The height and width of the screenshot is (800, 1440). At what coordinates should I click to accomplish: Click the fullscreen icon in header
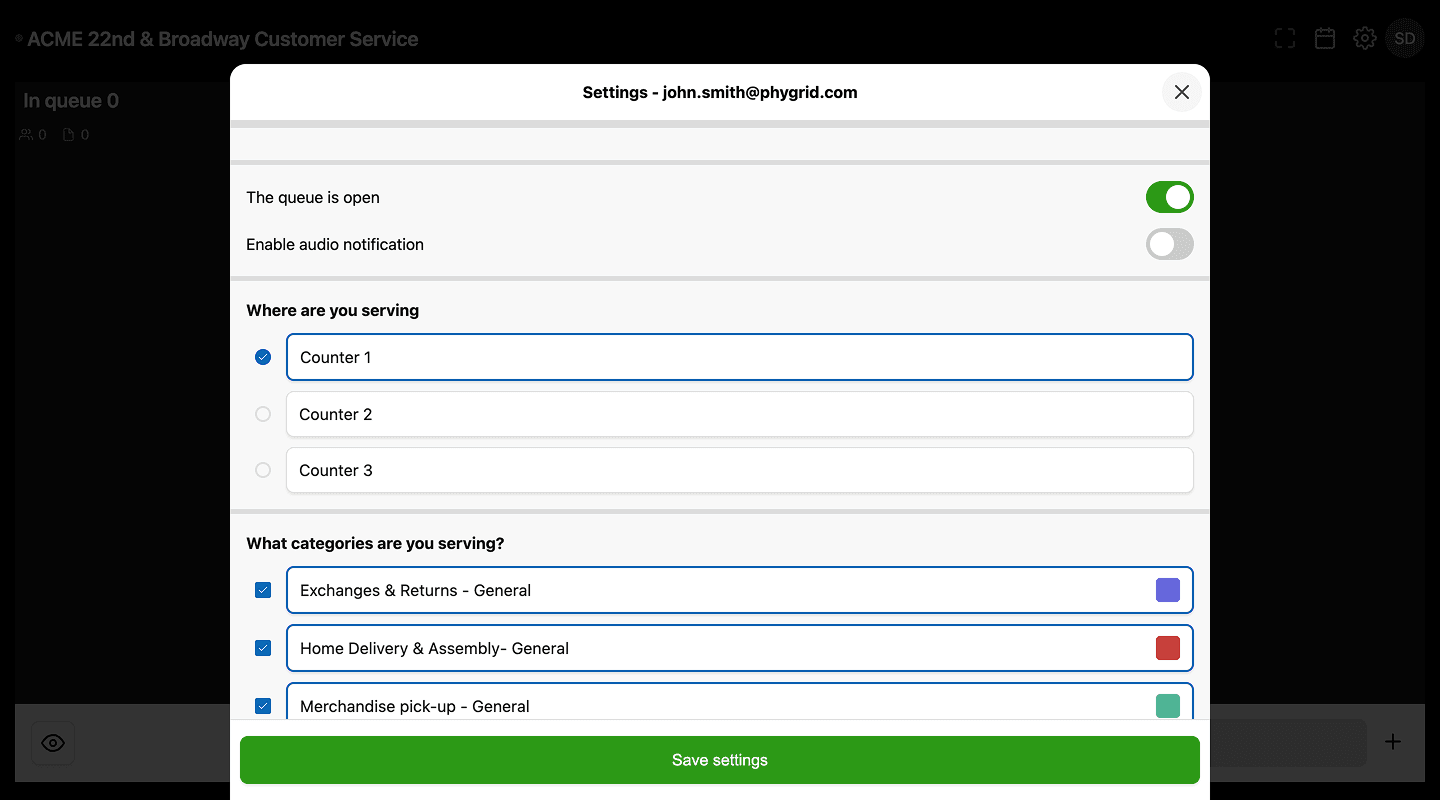tap(1285, 39)
